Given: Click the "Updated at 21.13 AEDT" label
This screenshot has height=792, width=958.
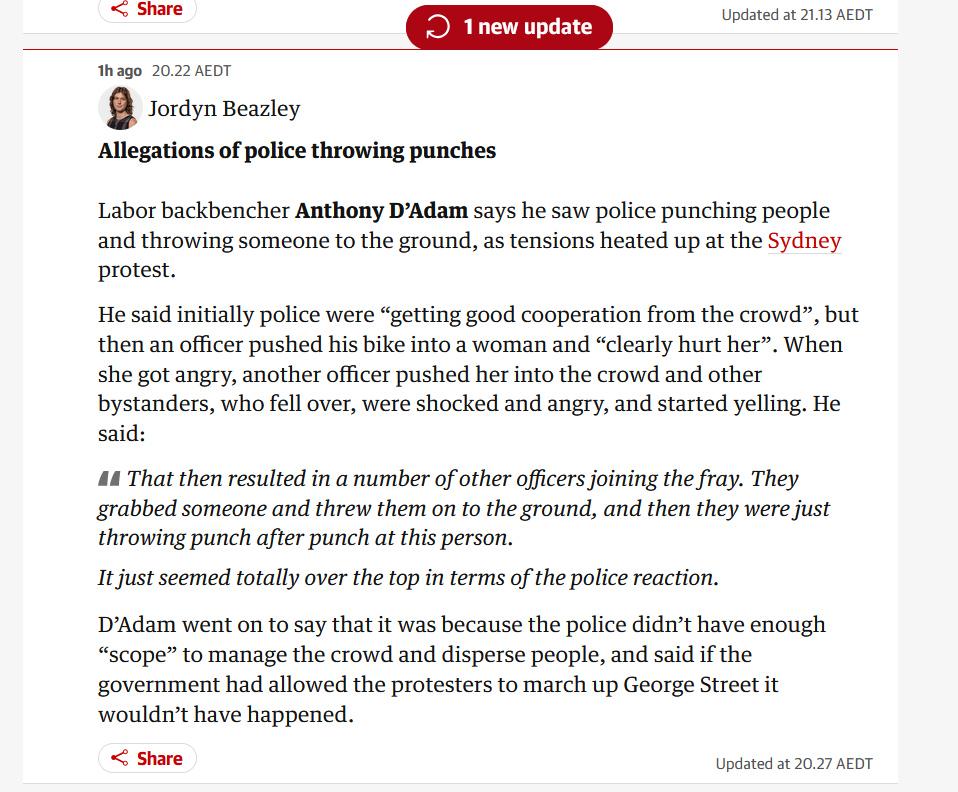Looking at the screenshot, I should pos(796,15).
